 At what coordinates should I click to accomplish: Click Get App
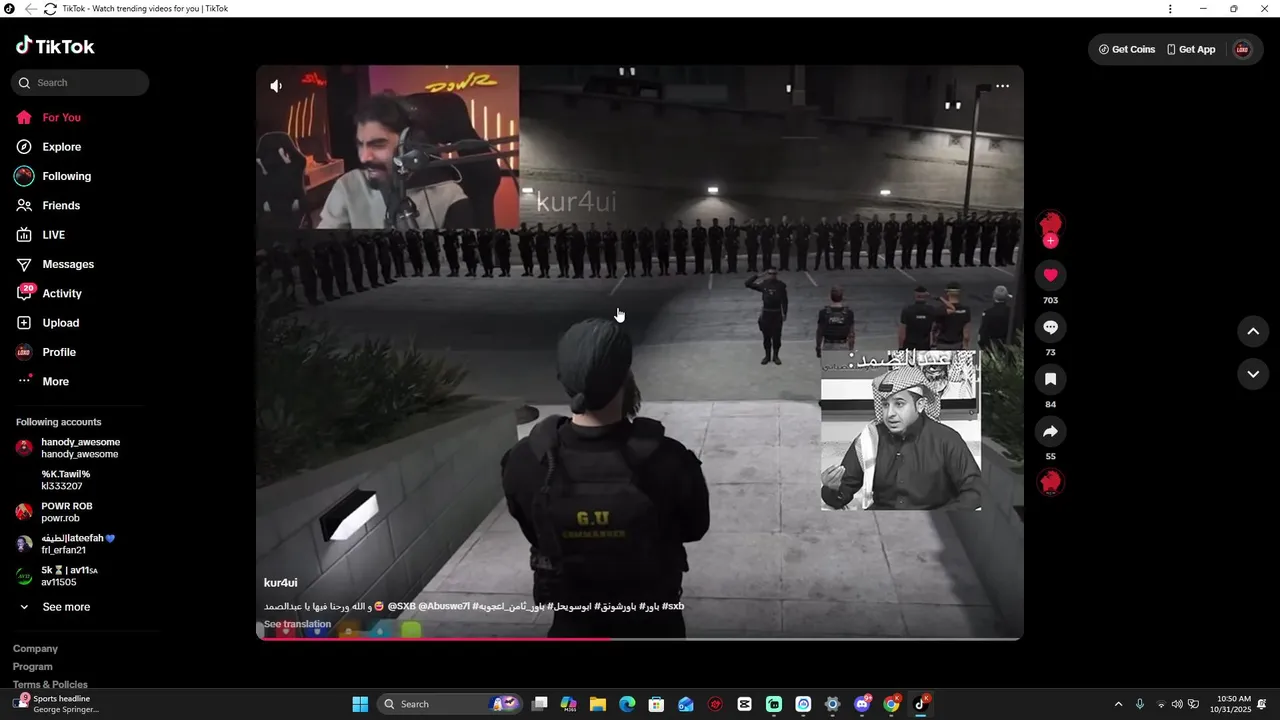tap(1191, 49)
